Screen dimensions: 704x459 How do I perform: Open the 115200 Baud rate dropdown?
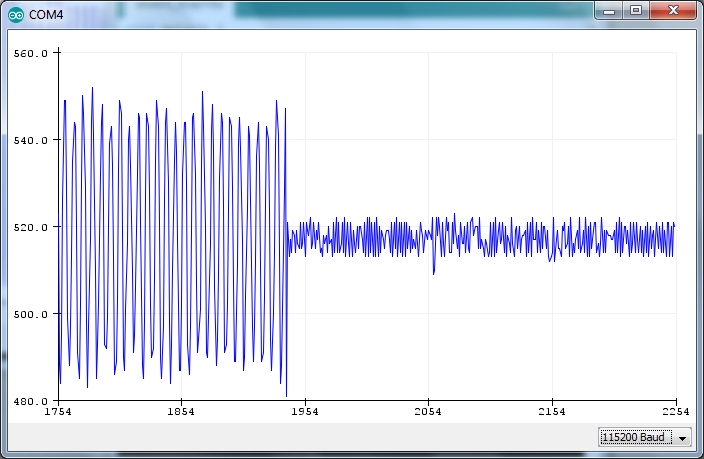point(635,437)
